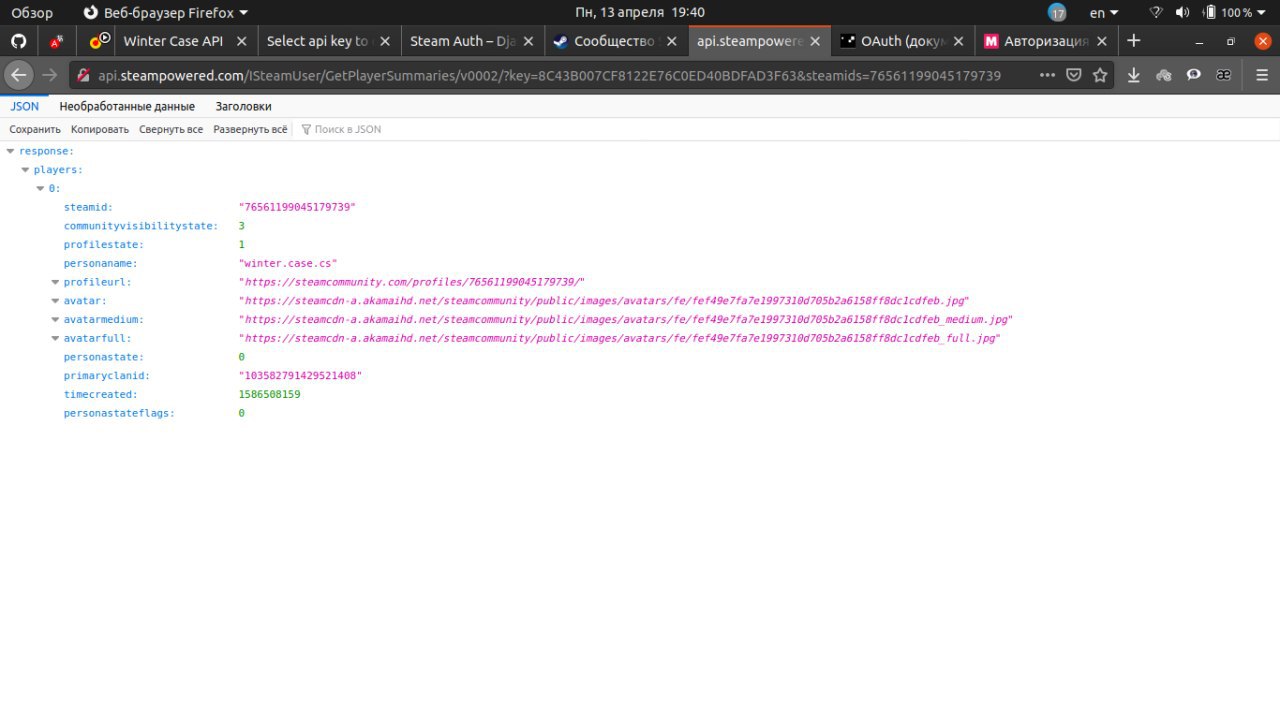Switch to Winter Case API browser tab

pyautogui.click(x=173, y=41)
